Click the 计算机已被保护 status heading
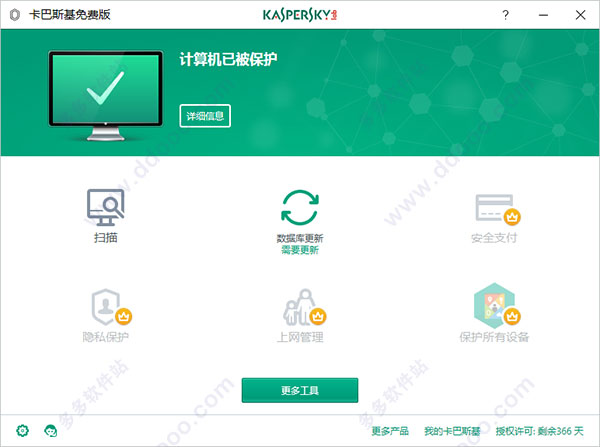Viewport: 600px width, 447px height. [x=228, y=59]
